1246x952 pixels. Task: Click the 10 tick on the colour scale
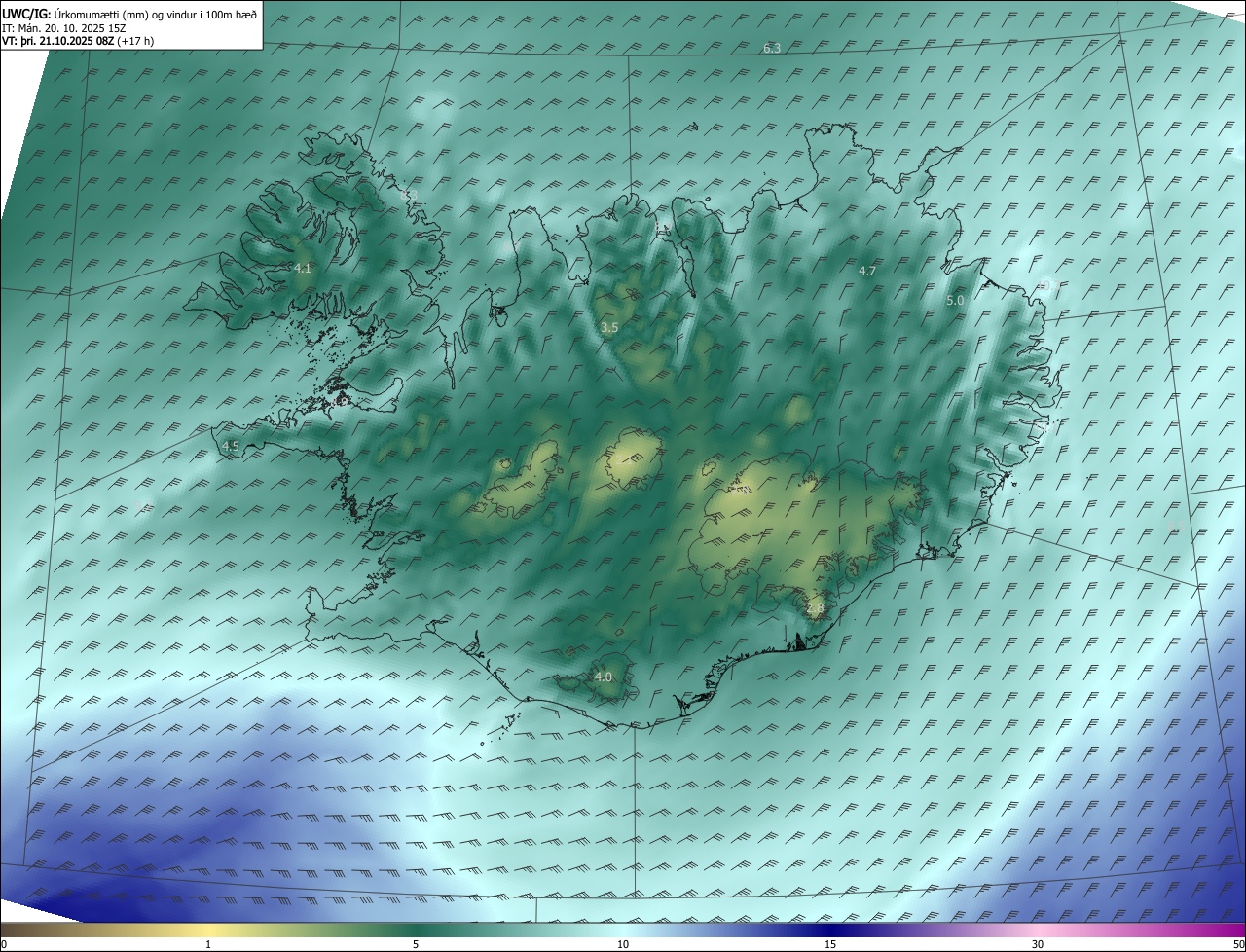[623, 944]
